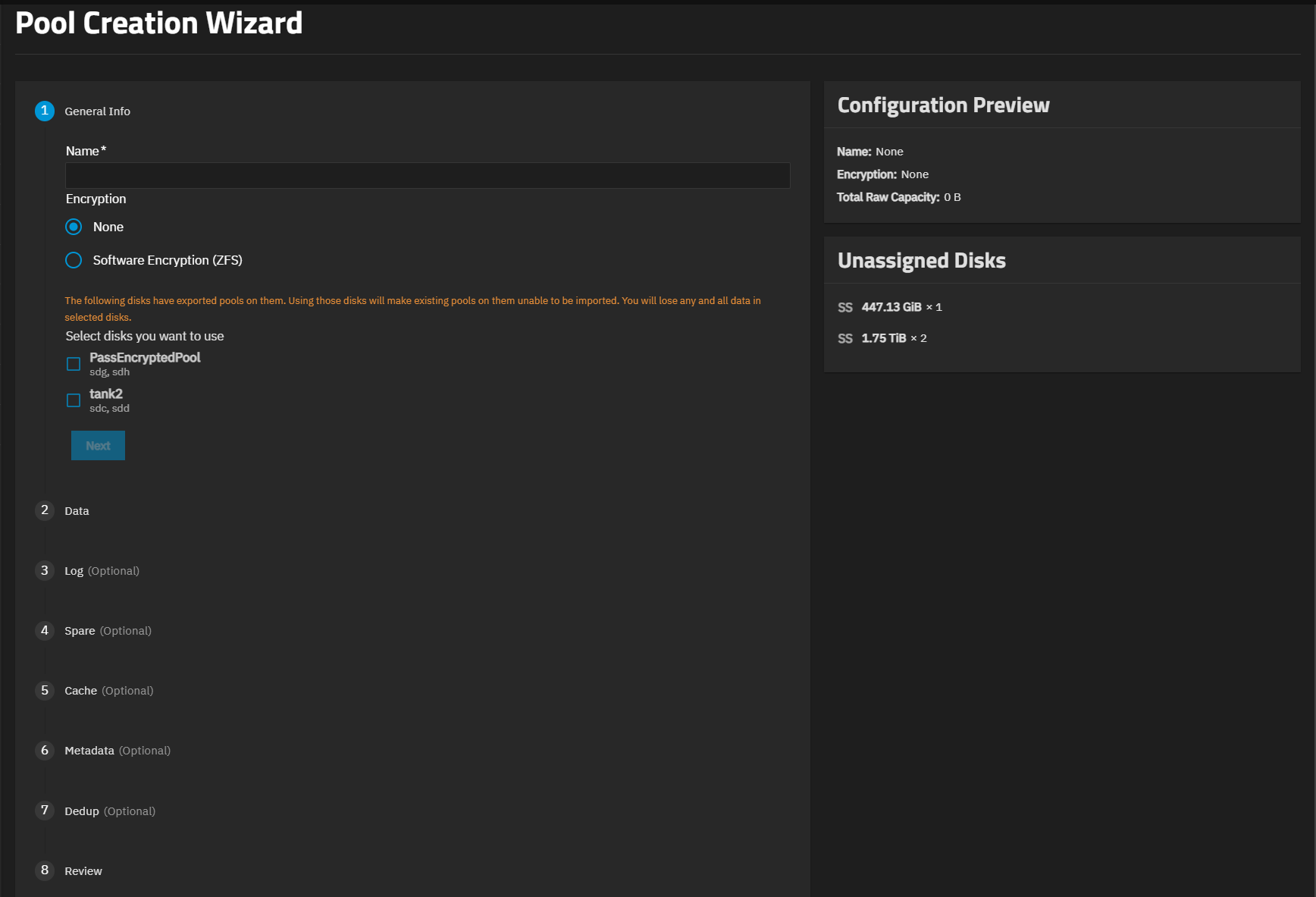Click the step 4 number icon for Spare

pyautogui.click(x=45, y=630)
